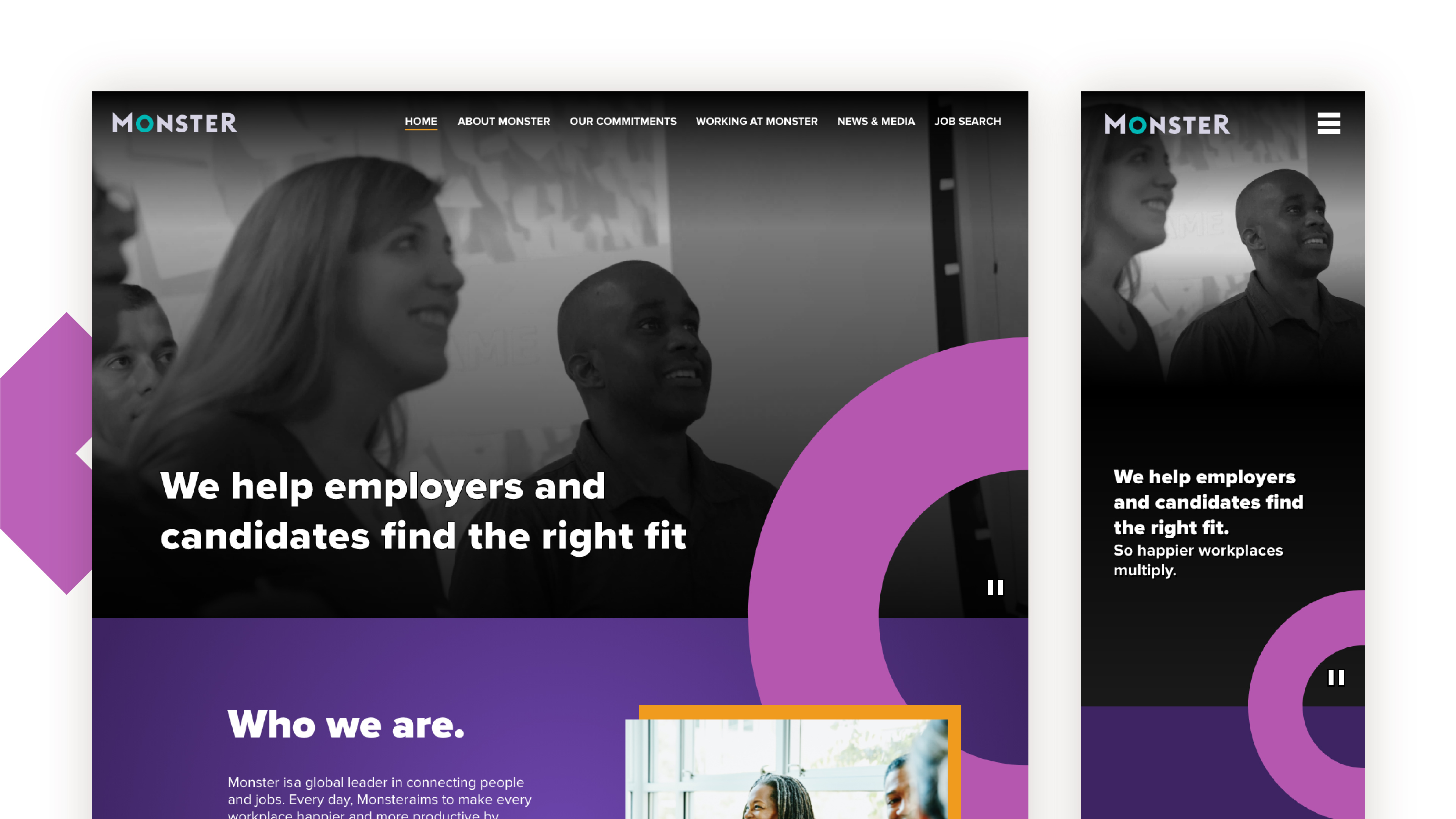
Task: Go to the Home nav item
Action: click(421, 122)
